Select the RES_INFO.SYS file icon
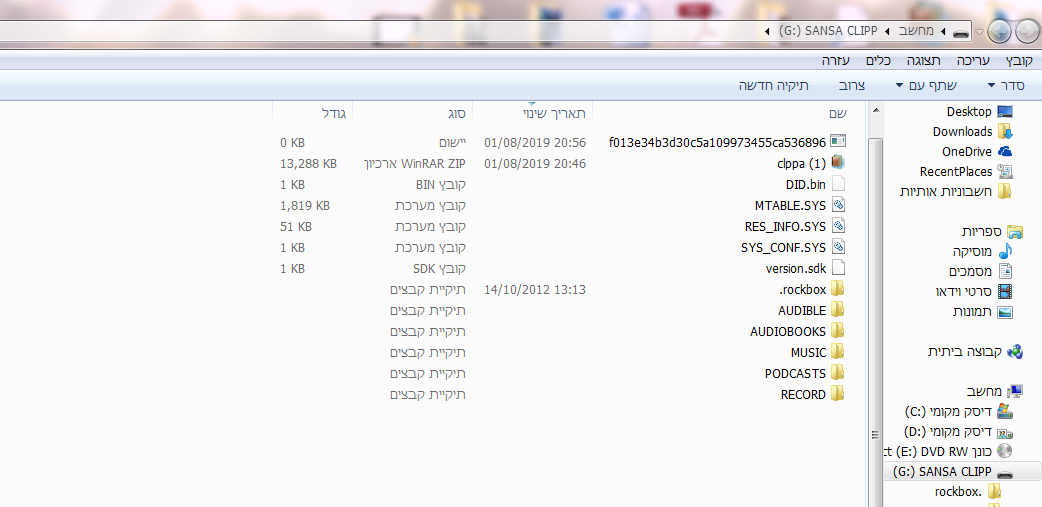The height and width of the screenshot is (507, 1042). pyautogui.click(x=838, y=226)
